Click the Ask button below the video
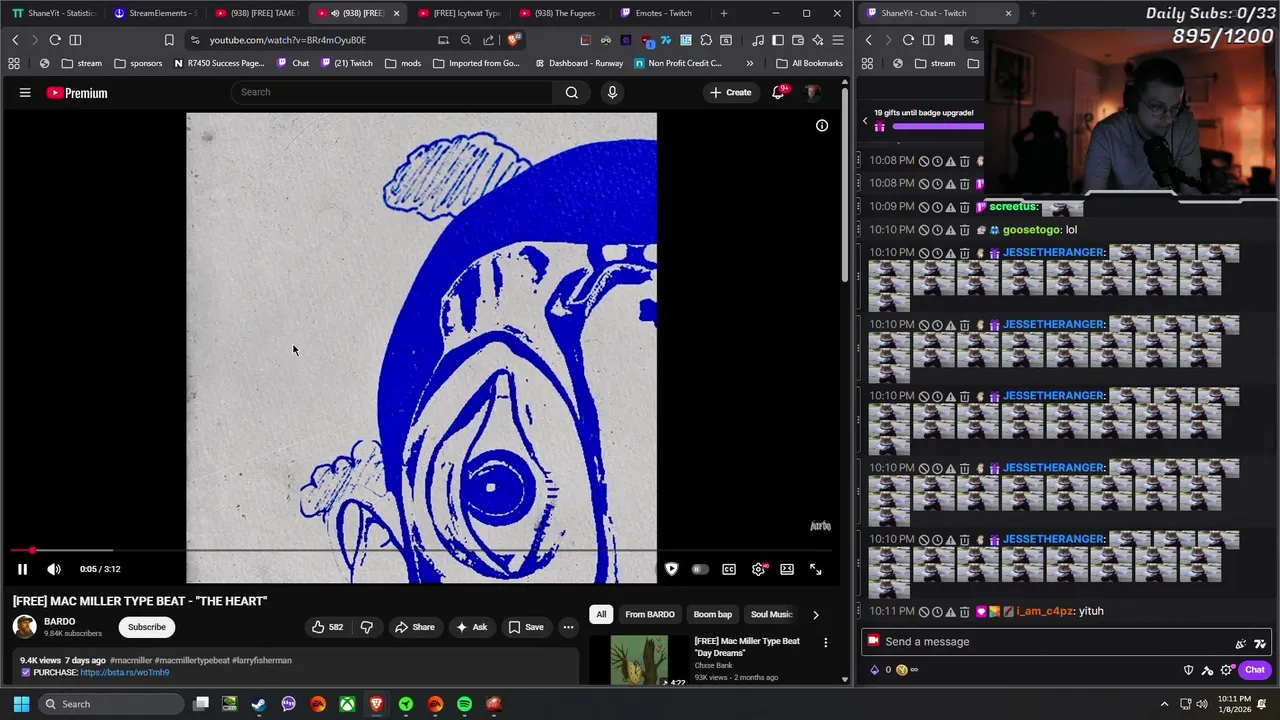Screen dimensions: 1280x720 pyautogui.click(x=471, y=627)
